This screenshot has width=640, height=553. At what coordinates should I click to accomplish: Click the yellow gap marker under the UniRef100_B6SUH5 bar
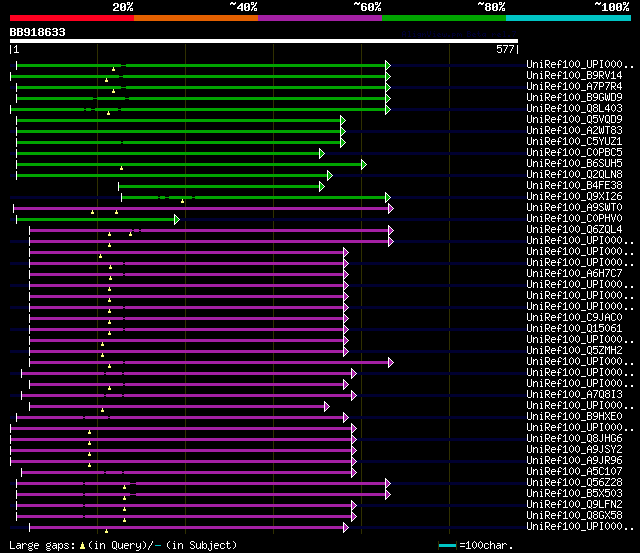tap(121, 168)
